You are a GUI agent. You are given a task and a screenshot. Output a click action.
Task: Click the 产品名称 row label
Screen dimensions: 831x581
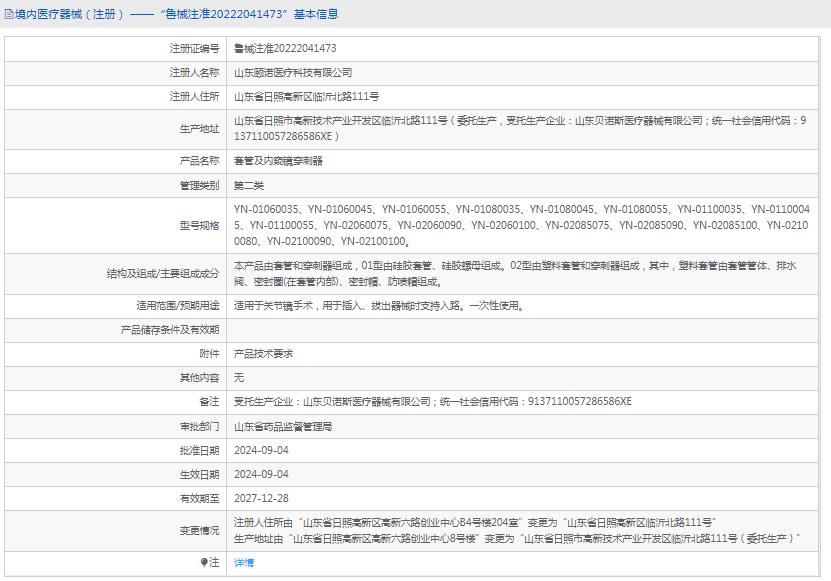click(199, 161)
